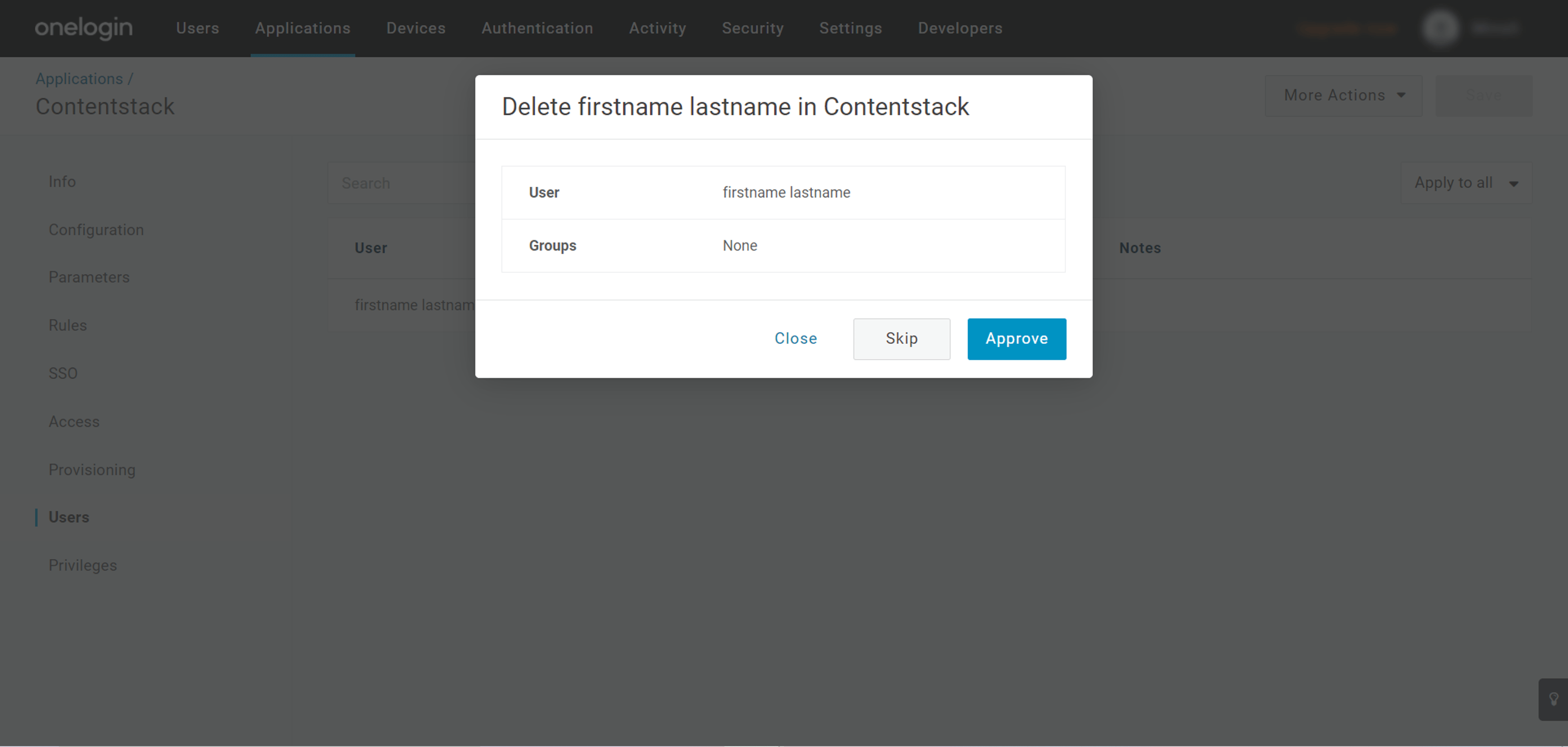Expand the More Actions dropdown
Image resolution: width=1568 pixels, height=747 pixels.
click(x=1343, y=96)
